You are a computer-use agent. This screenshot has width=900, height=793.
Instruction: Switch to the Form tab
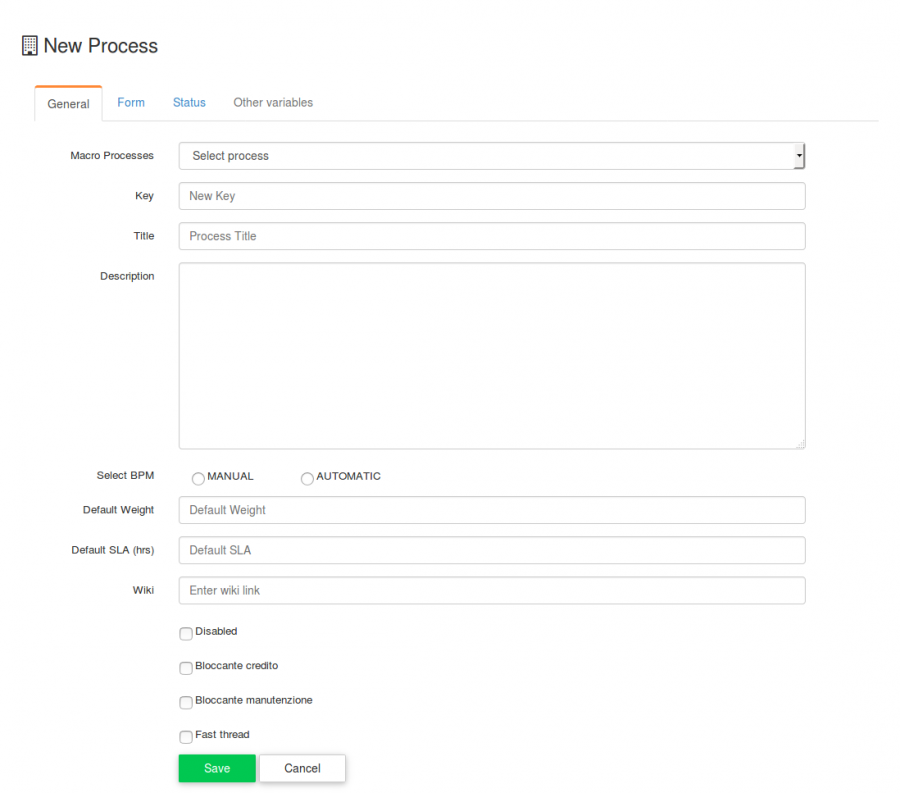[131, 102]
